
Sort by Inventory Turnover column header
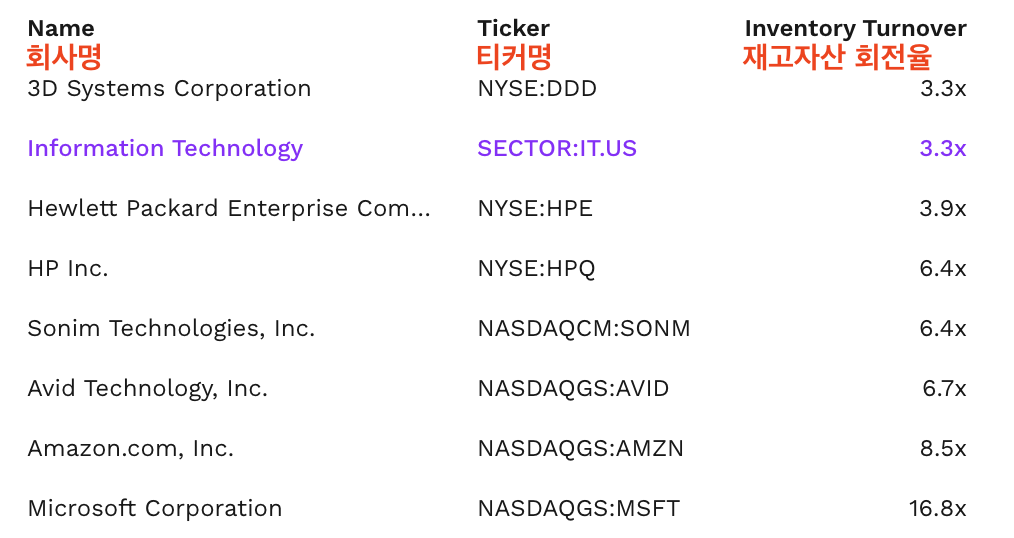pos(855,28)
